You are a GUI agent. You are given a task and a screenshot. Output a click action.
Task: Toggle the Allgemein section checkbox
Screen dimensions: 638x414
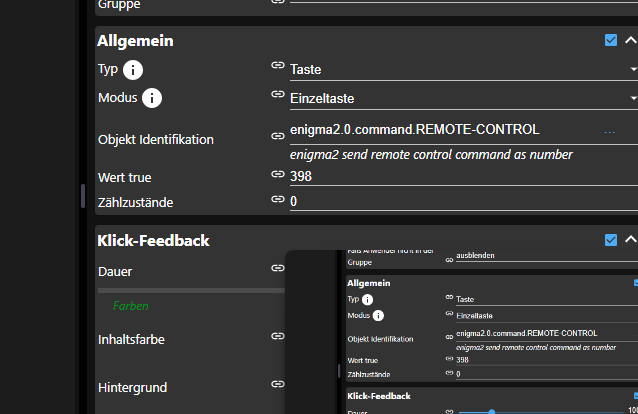click(x=611, y=41)
